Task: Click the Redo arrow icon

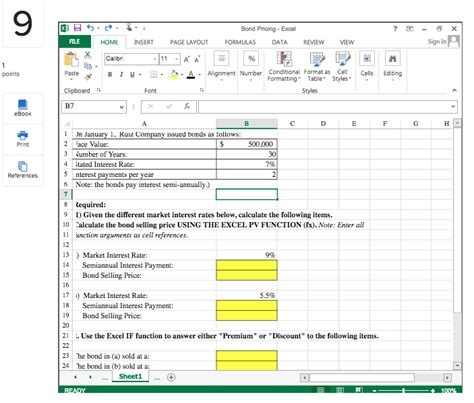Action: click(x=108, y=28)
